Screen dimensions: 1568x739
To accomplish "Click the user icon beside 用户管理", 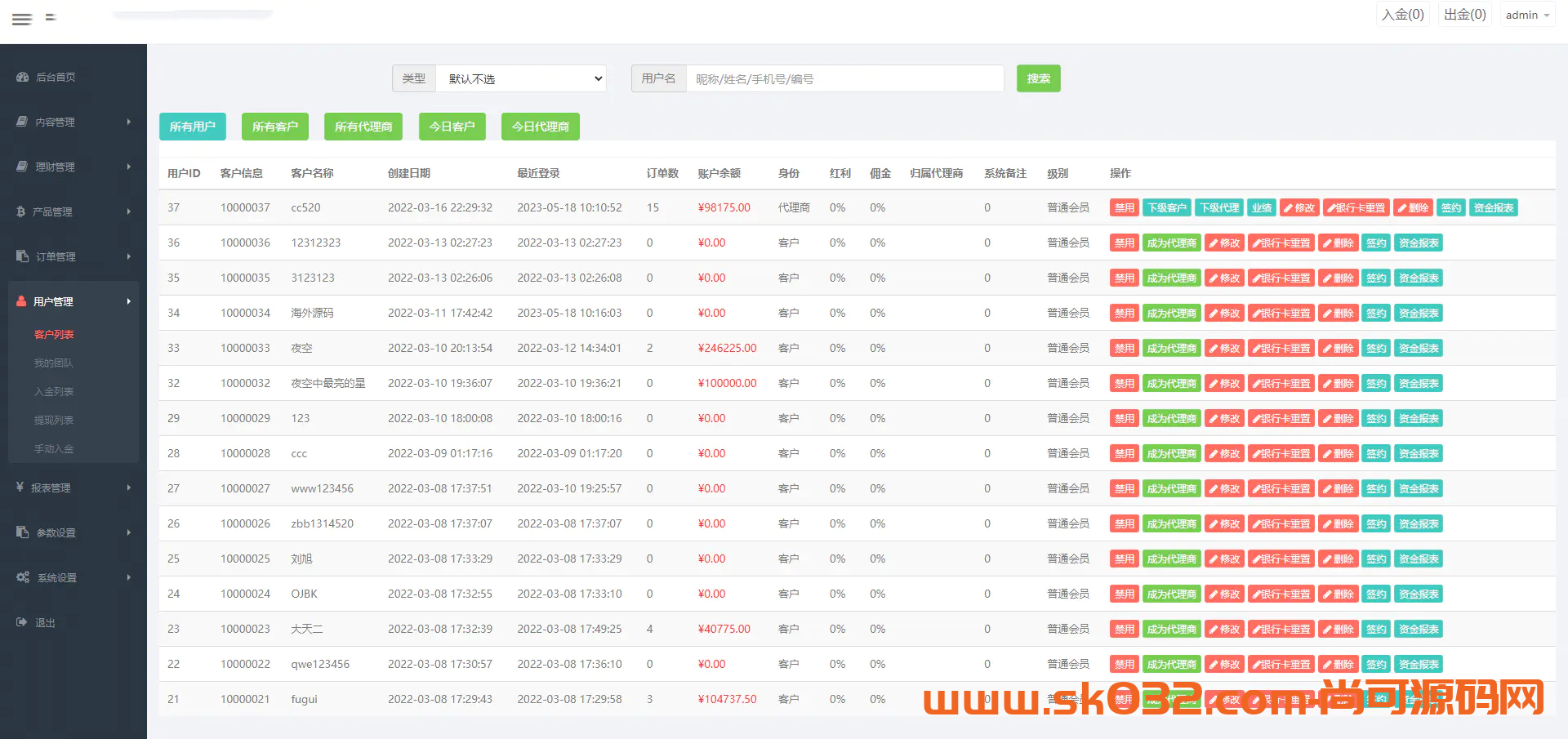I will (x=21, y=301).
